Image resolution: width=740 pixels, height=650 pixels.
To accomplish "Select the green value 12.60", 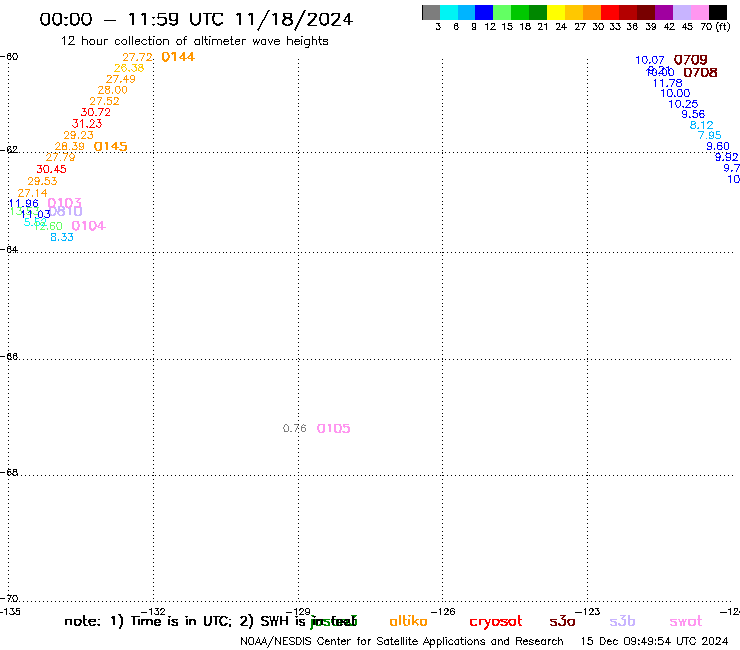I will 48,226.
